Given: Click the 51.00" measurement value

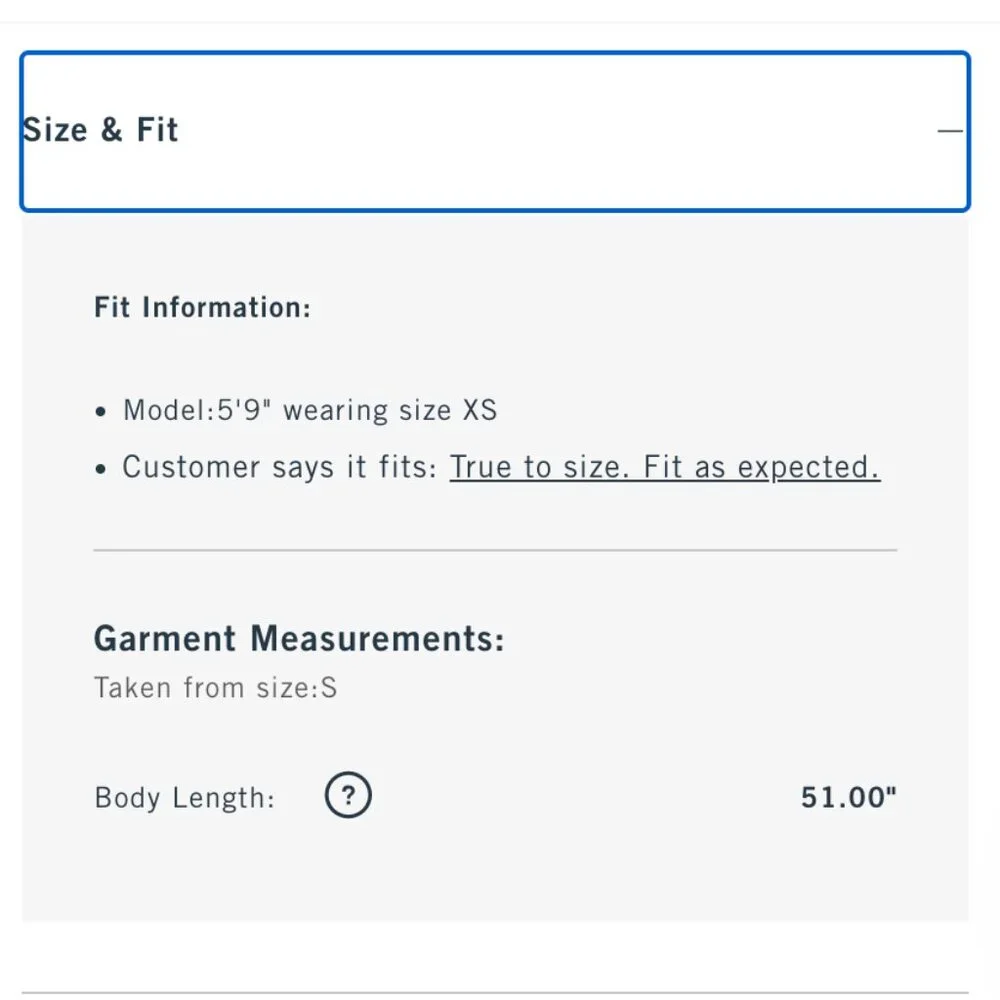Looking at the screenshot, I should (848, 797).
